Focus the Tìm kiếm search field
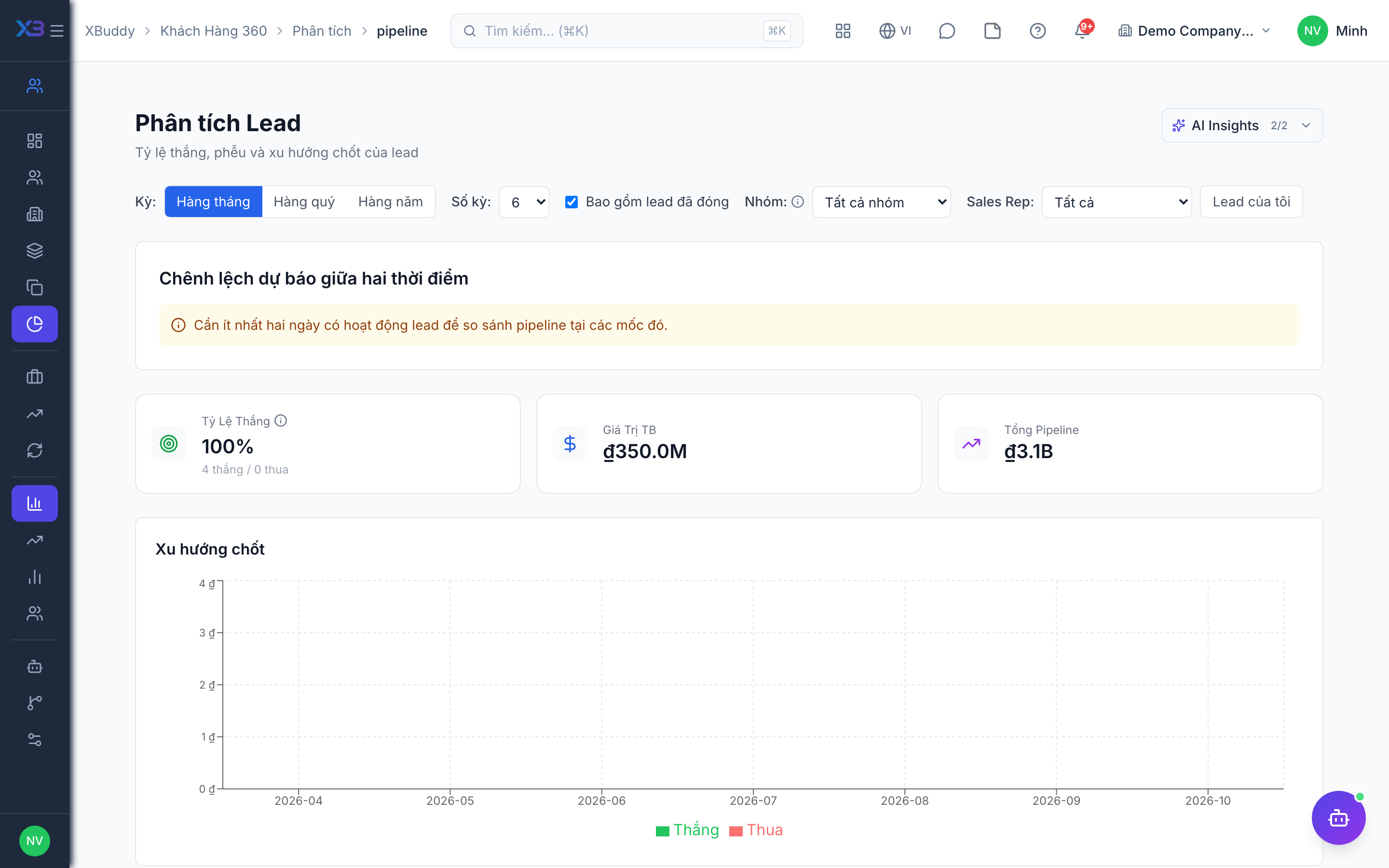Viewport: 1389px width, 868px height. pos(626,30)
